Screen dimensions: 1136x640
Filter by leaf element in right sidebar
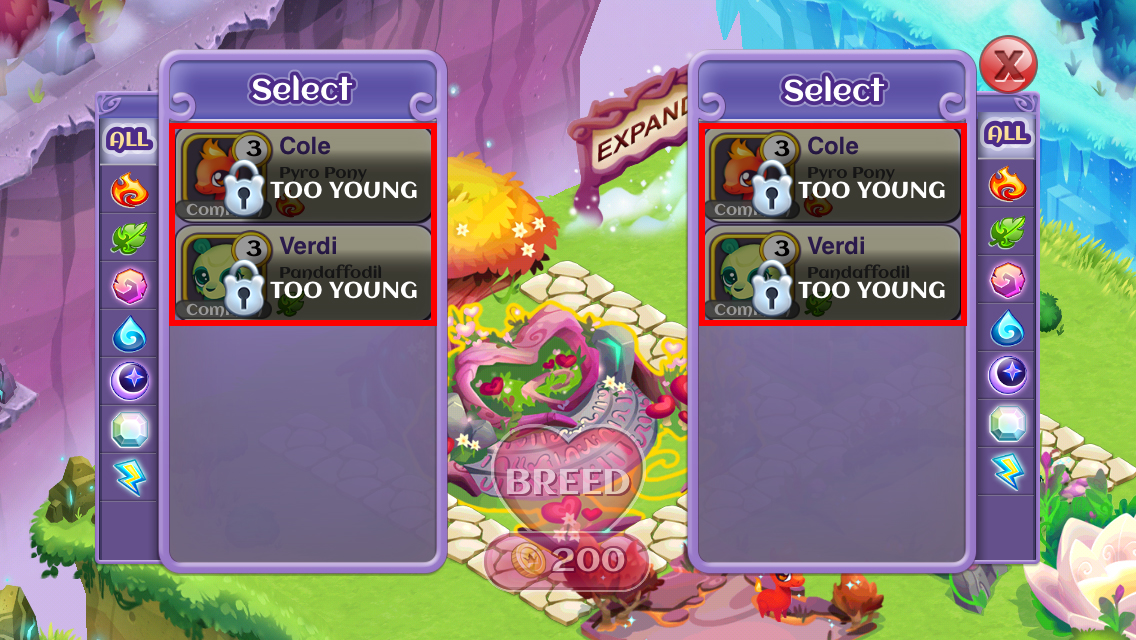[x=1007, y=232]
